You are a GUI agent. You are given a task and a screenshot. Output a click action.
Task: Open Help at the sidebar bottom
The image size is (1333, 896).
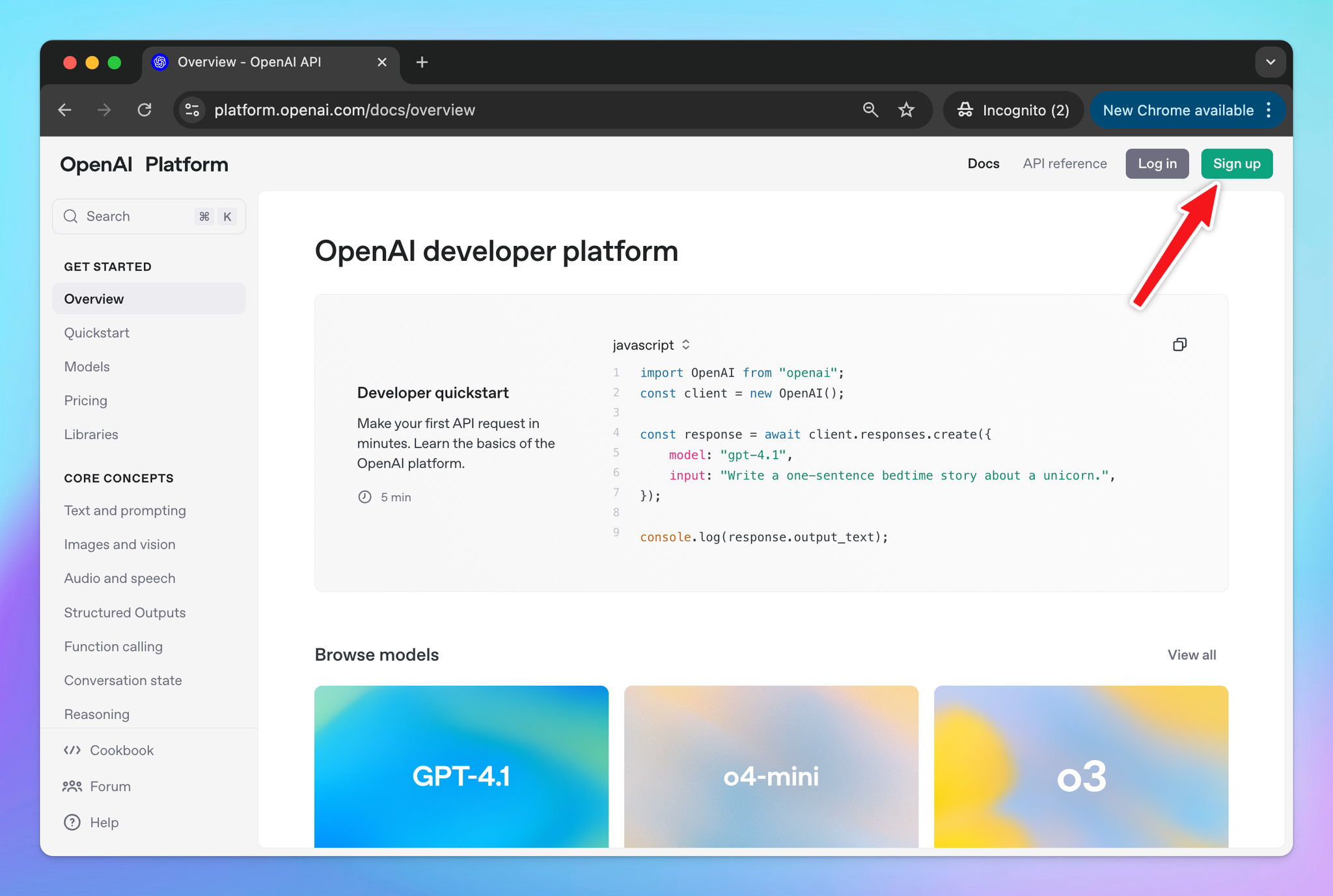point(104,822)
